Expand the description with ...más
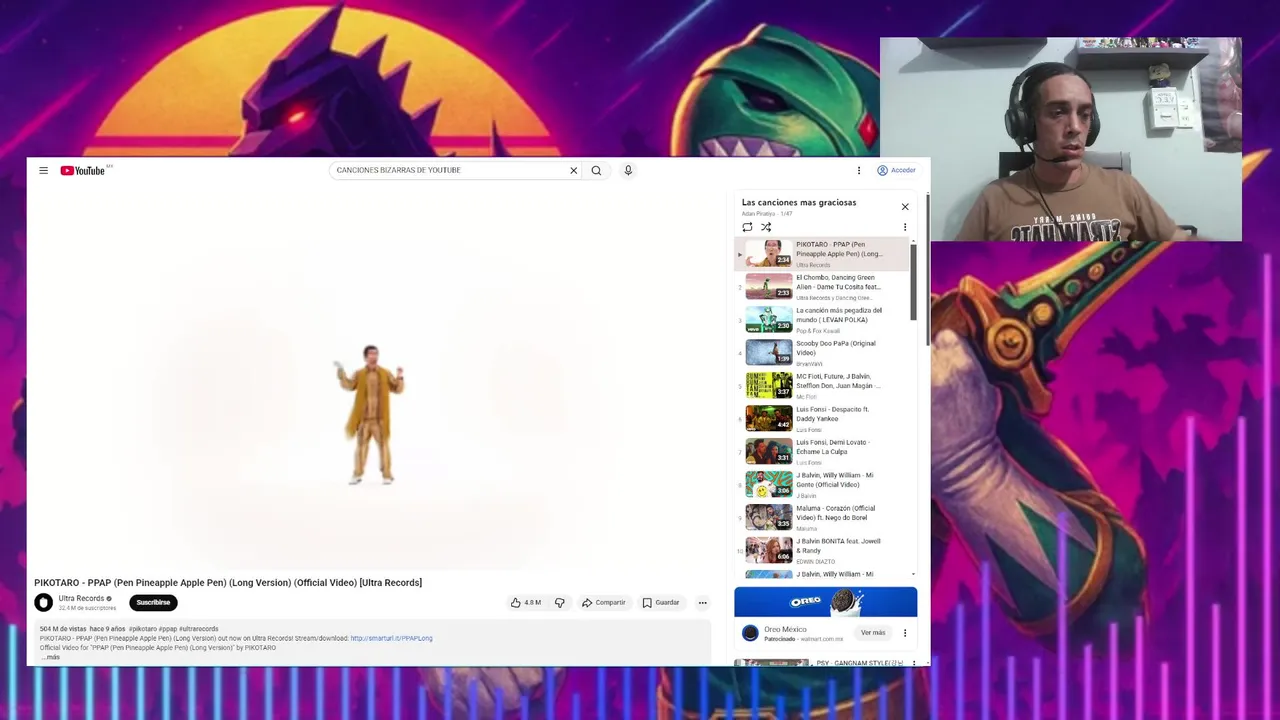The image size is (1280, 720). pyautogui.click(x=50, y=657)
